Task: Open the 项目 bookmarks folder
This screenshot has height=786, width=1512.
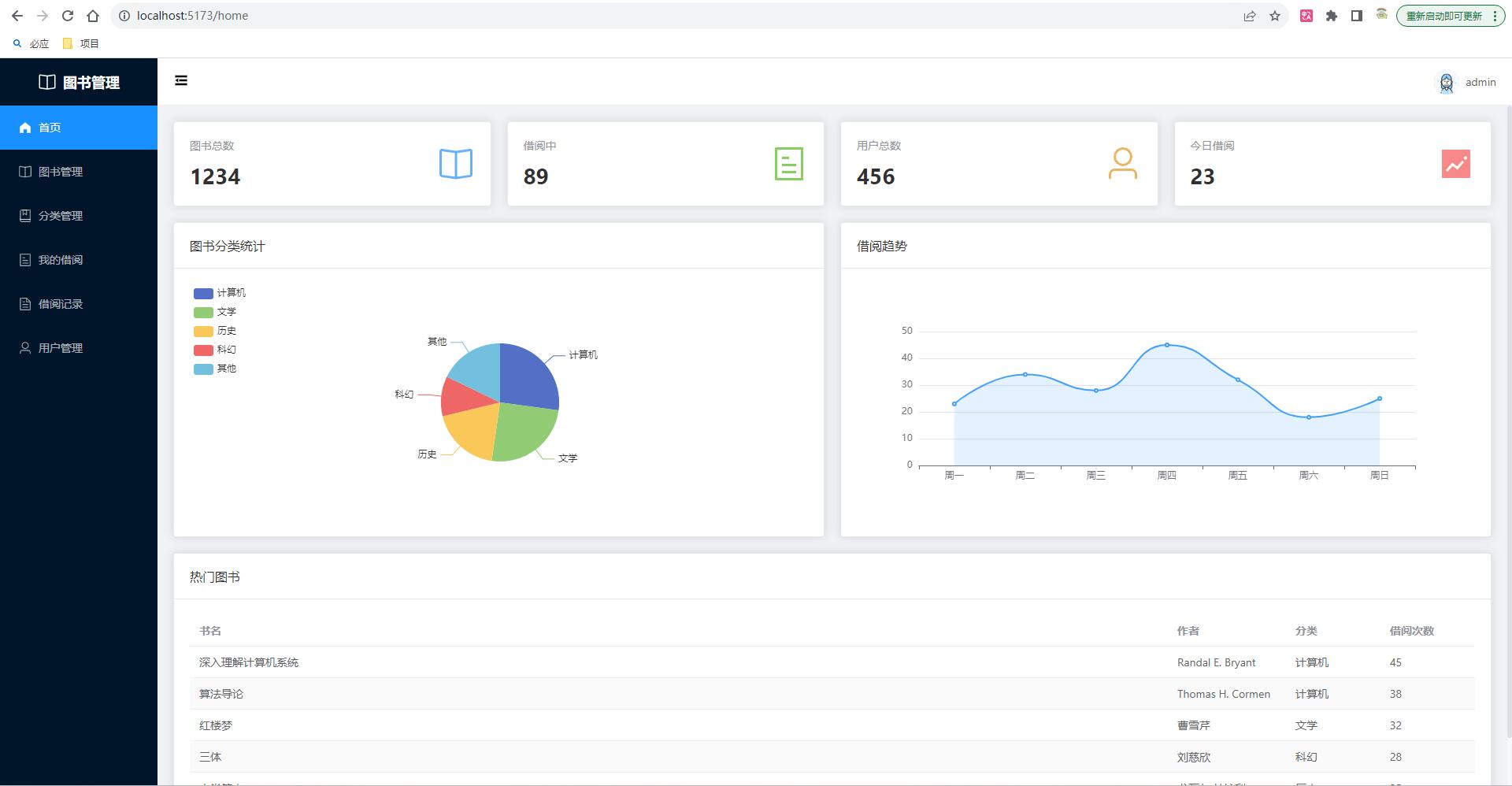Action: [x=81, y=44]
